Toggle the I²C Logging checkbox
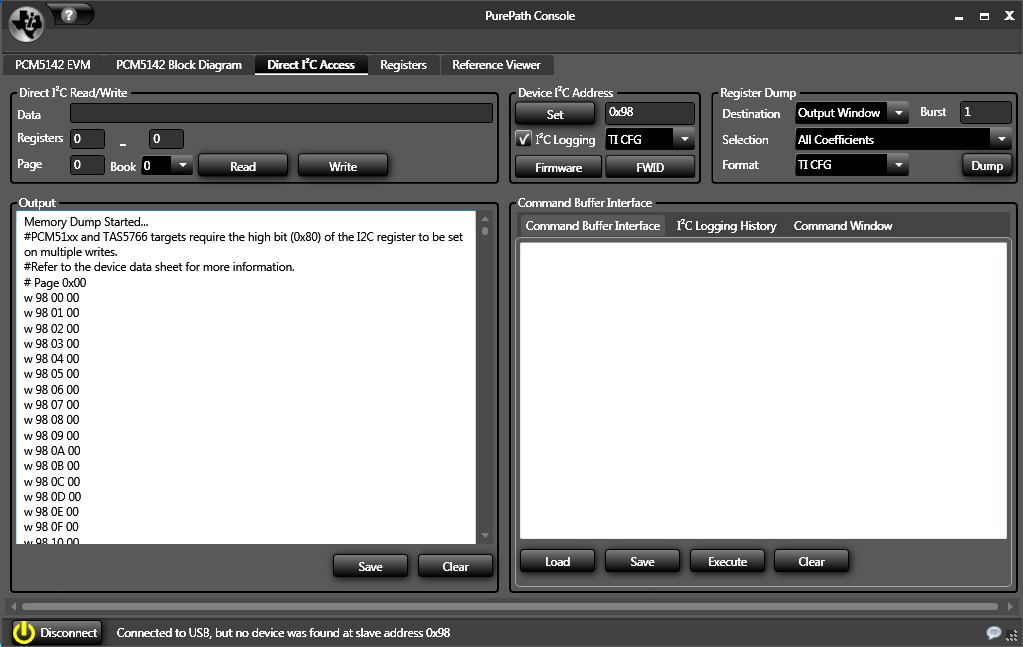 (x=523, y=139)
